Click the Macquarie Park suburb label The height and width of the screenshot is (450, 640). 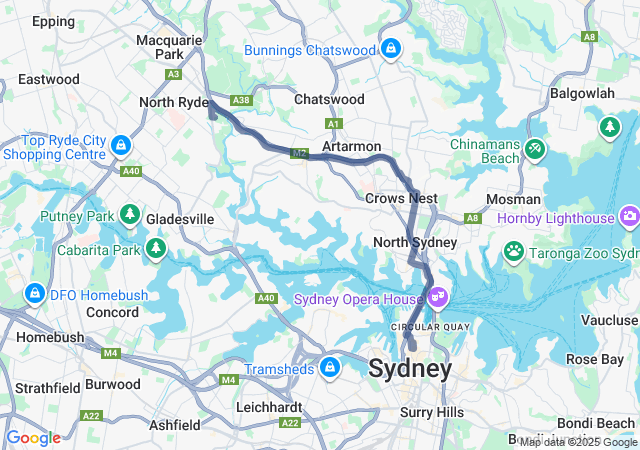click(169, 47)
